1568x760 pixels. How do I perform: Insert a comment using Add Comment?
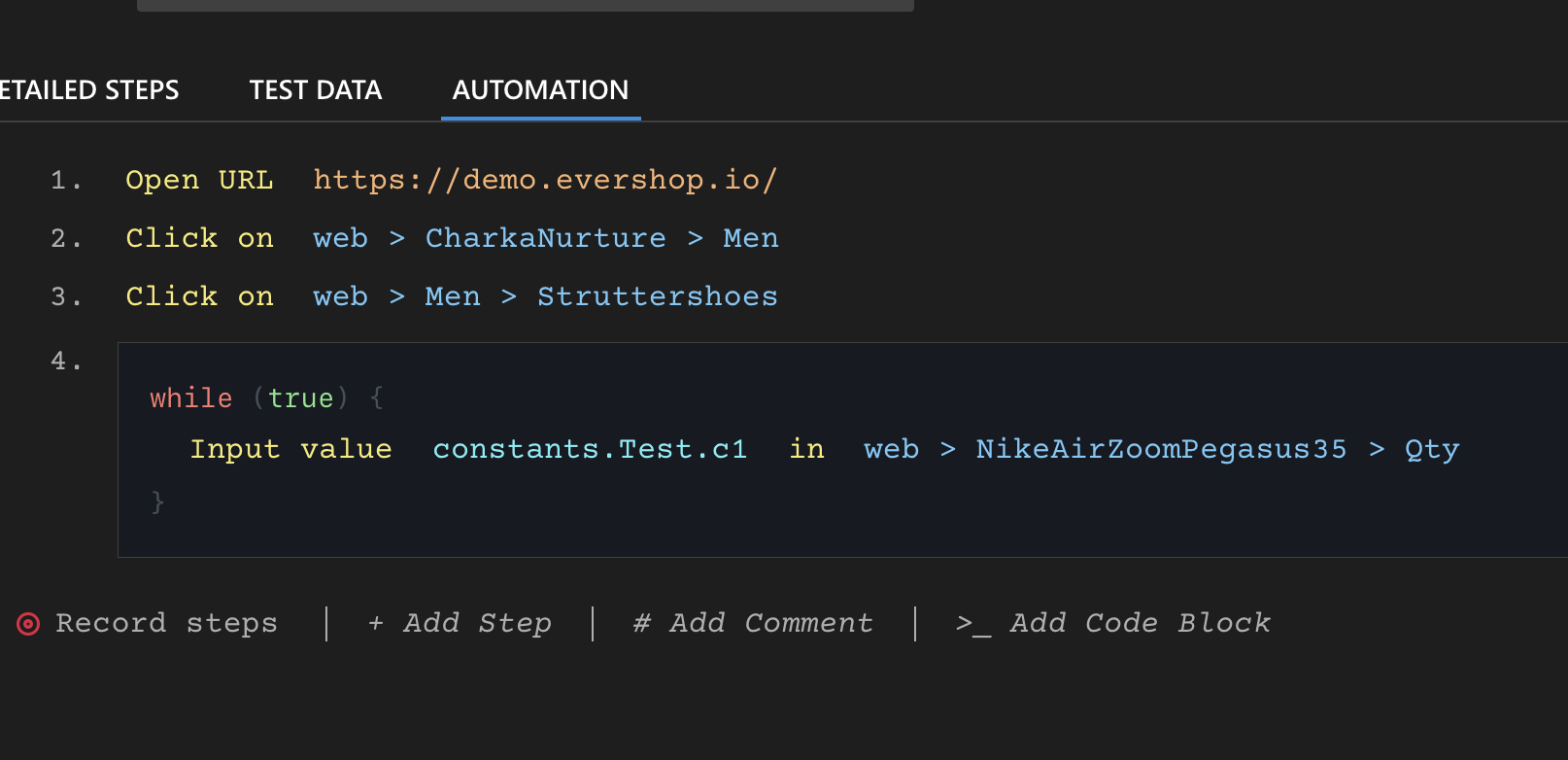[x=753, y=623]
